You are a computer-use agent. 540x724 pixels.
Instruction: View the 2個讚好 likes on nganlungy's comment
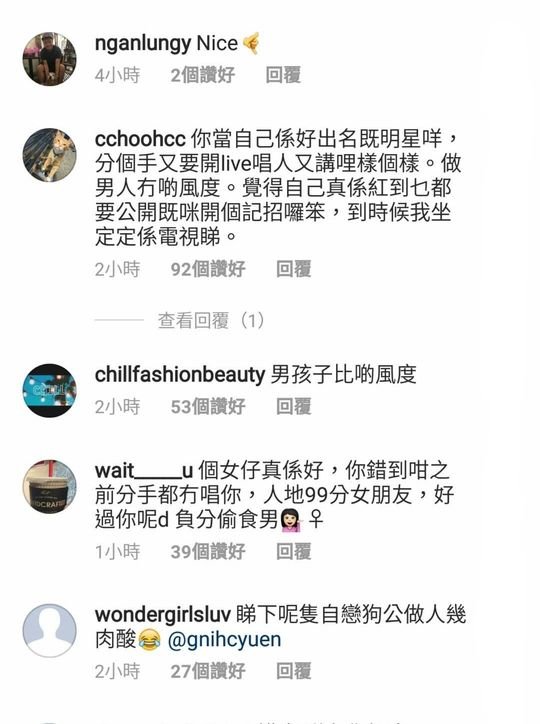click(203, 75)
